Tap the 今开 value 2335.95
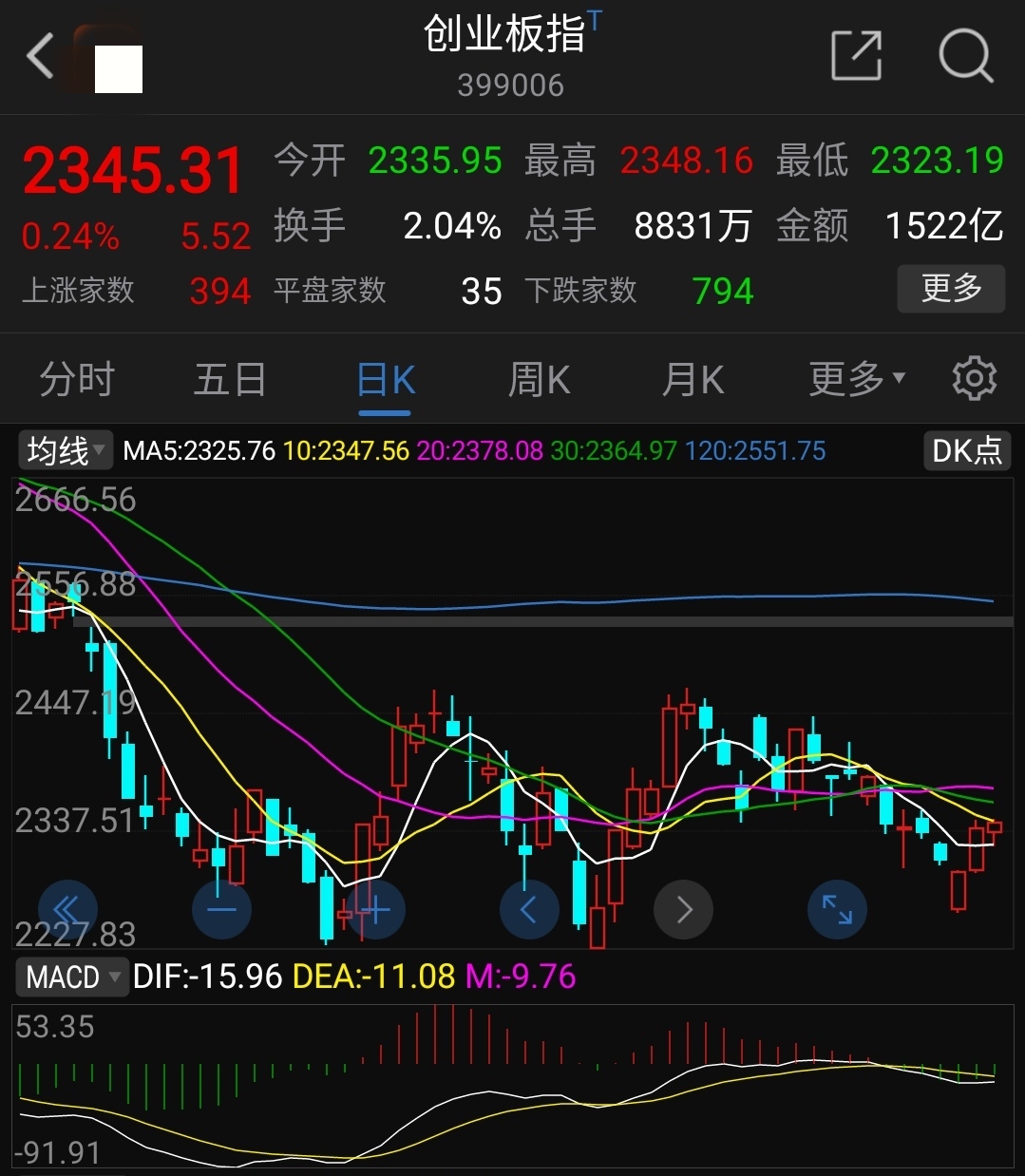Screen dimensions: 1025x1176 click(x=435, y=161)
